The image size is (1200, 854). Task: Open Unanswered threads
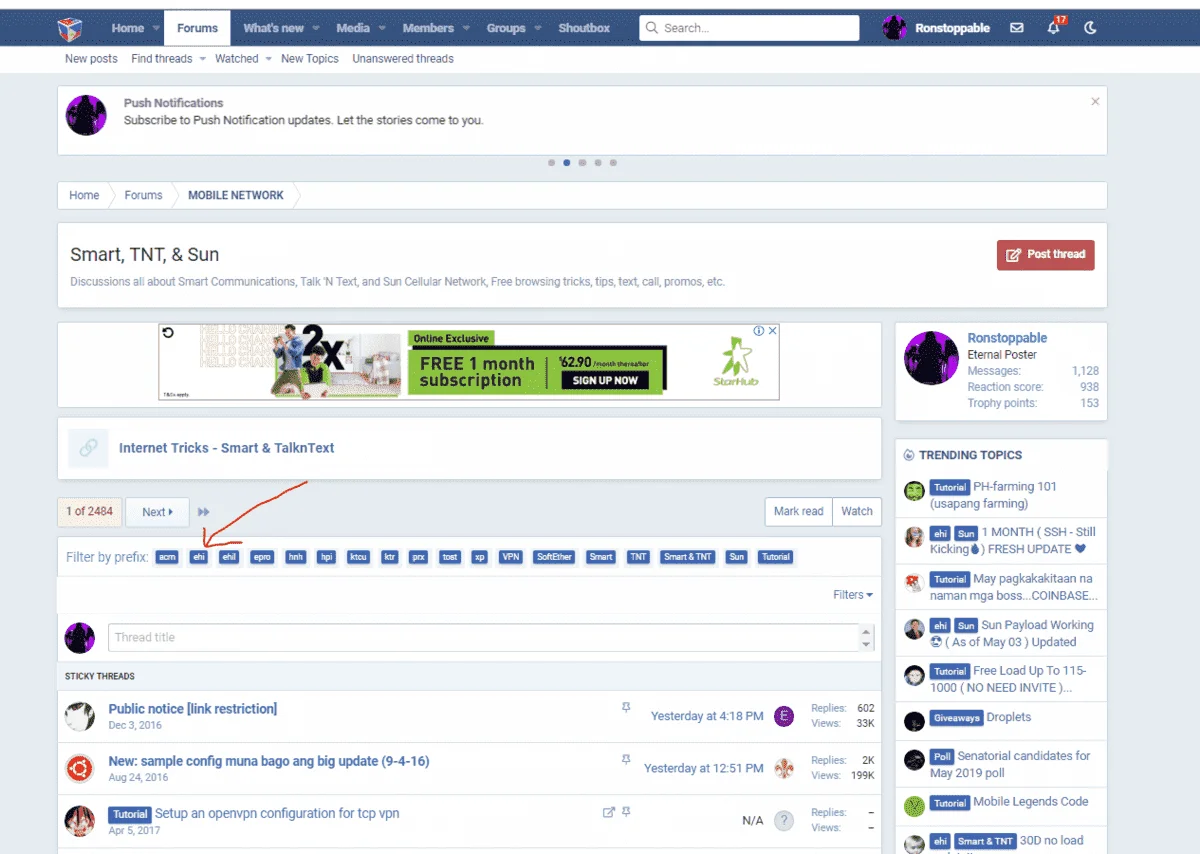click(403, 59)
